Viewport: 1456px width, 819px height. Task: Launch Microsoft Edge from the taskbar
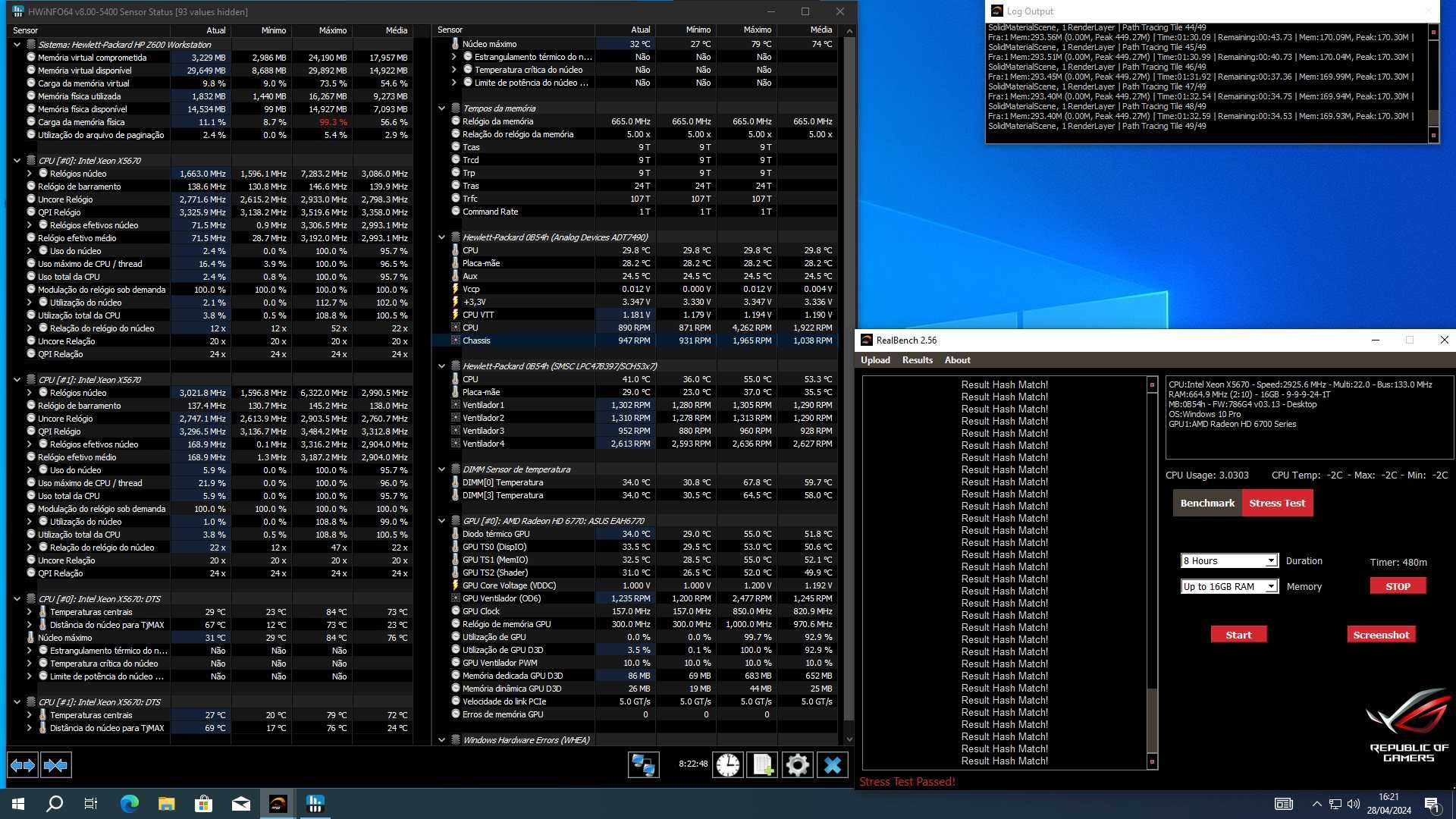click(x=129, y=804)
